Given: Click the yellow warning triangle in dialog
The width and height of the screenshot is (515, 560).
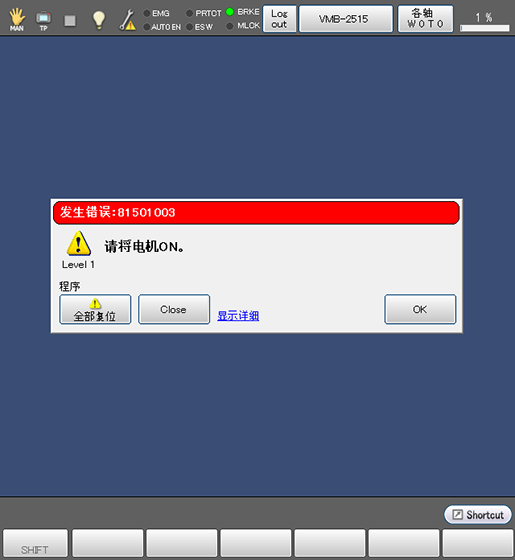Looking at the screenshot, I should tap(79, 243).
